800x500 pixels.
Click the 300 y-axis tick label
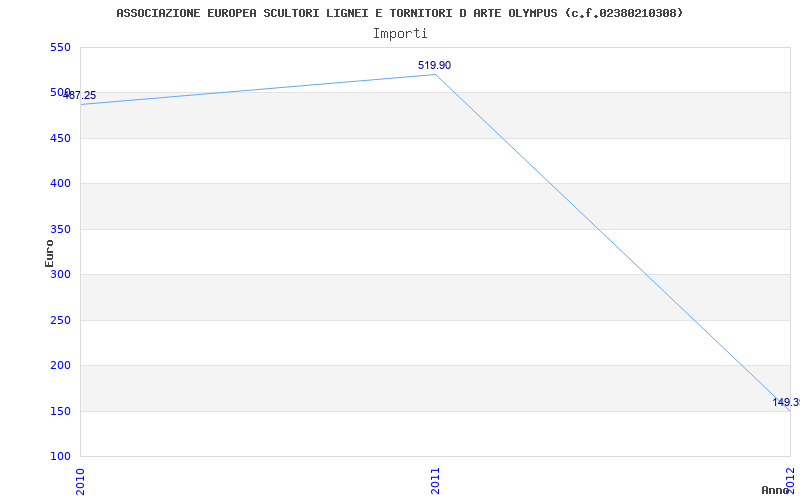[x=60, y=274]
